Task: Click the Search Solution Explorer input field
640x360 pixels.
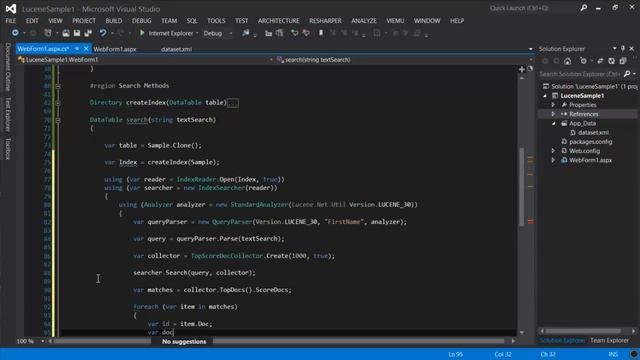Action: pyautogui.click(x=581, y=74)
